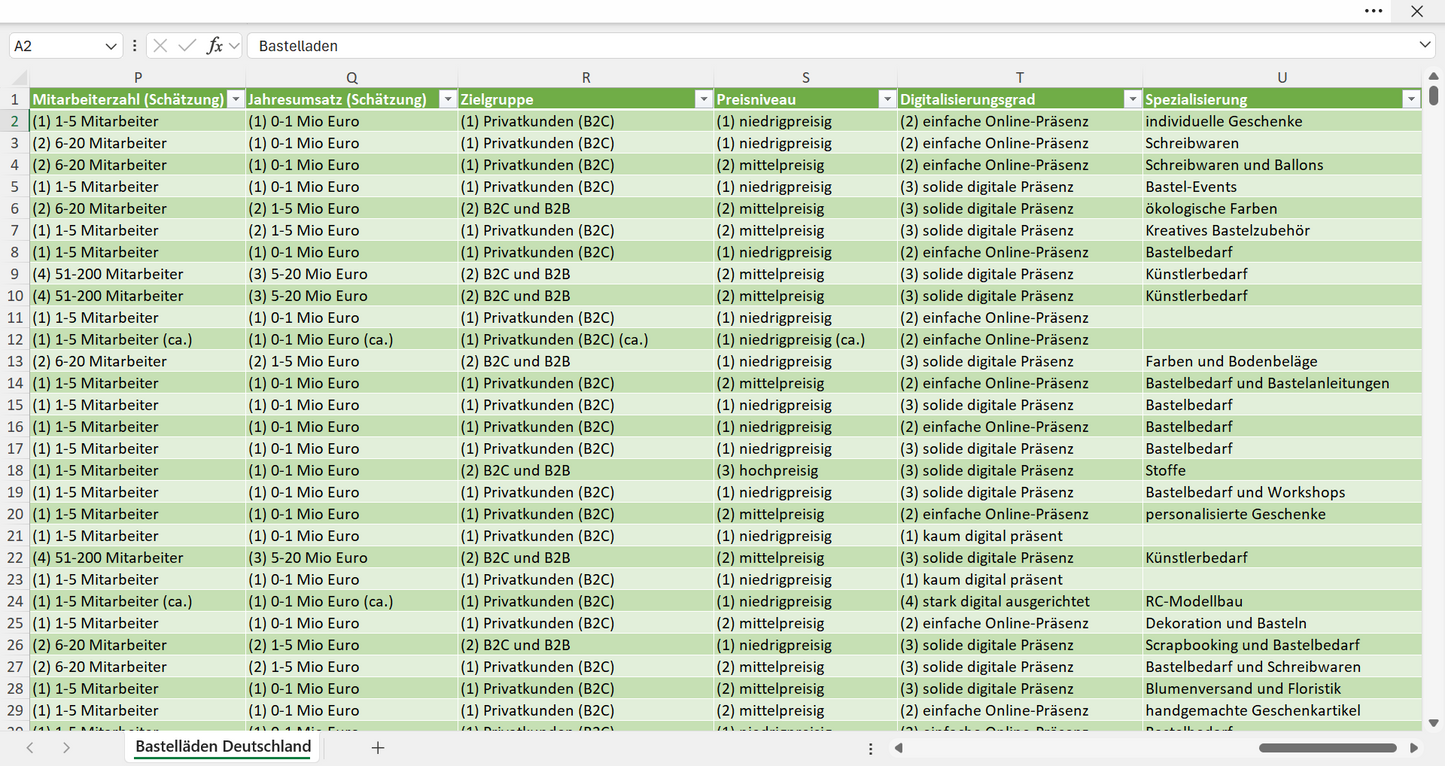Select cell 'Bastelbedarf und Schreibwaren'

(1282, 667)
